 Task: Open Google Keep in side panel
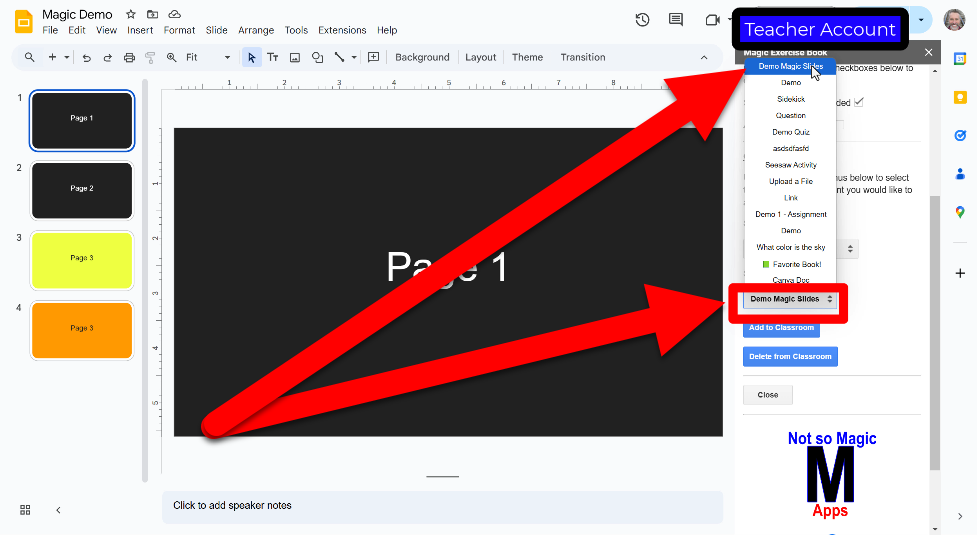coord(960,97)
